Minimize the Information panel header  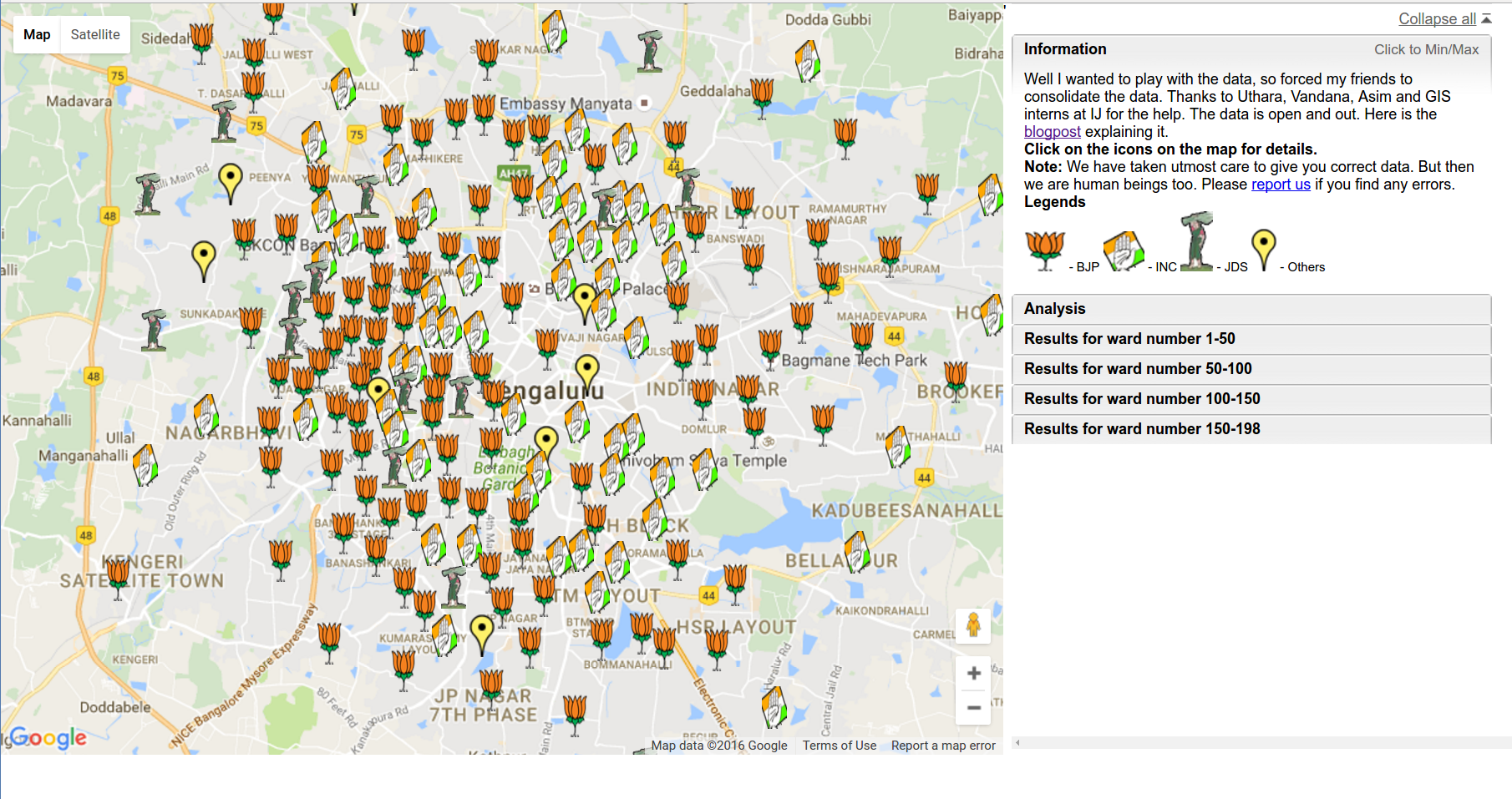pyautogui.click(x=1251, y=49)
